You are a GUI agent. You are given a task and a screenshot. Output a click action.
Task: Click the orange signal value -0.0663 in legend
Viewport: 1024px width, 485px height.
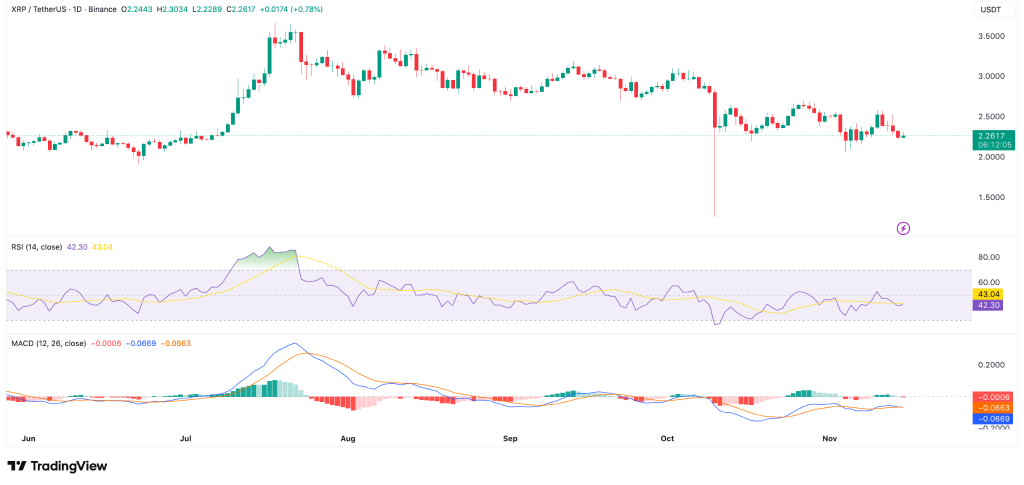point(176,343)
